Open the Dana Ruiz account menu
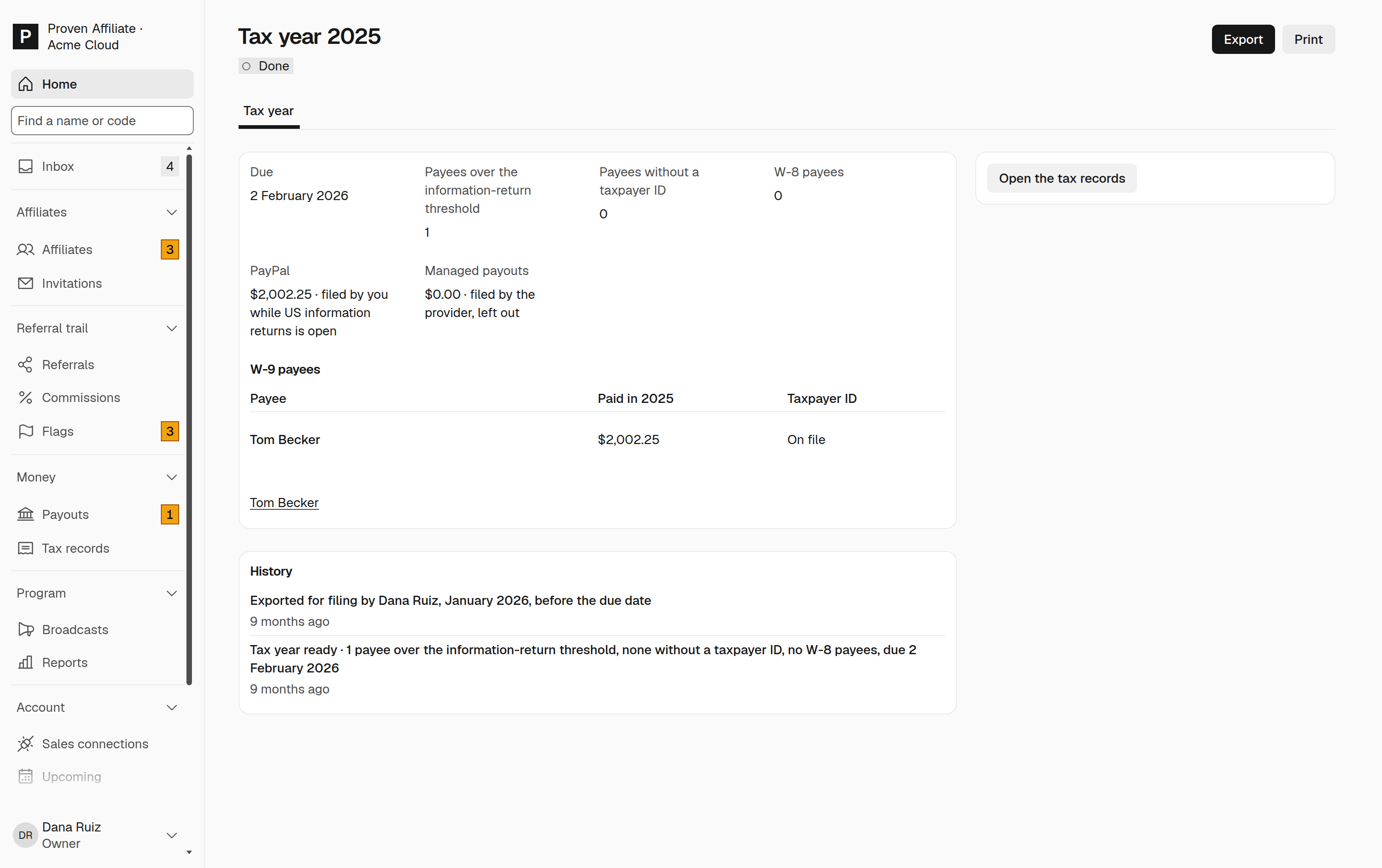 pos(97,835)
